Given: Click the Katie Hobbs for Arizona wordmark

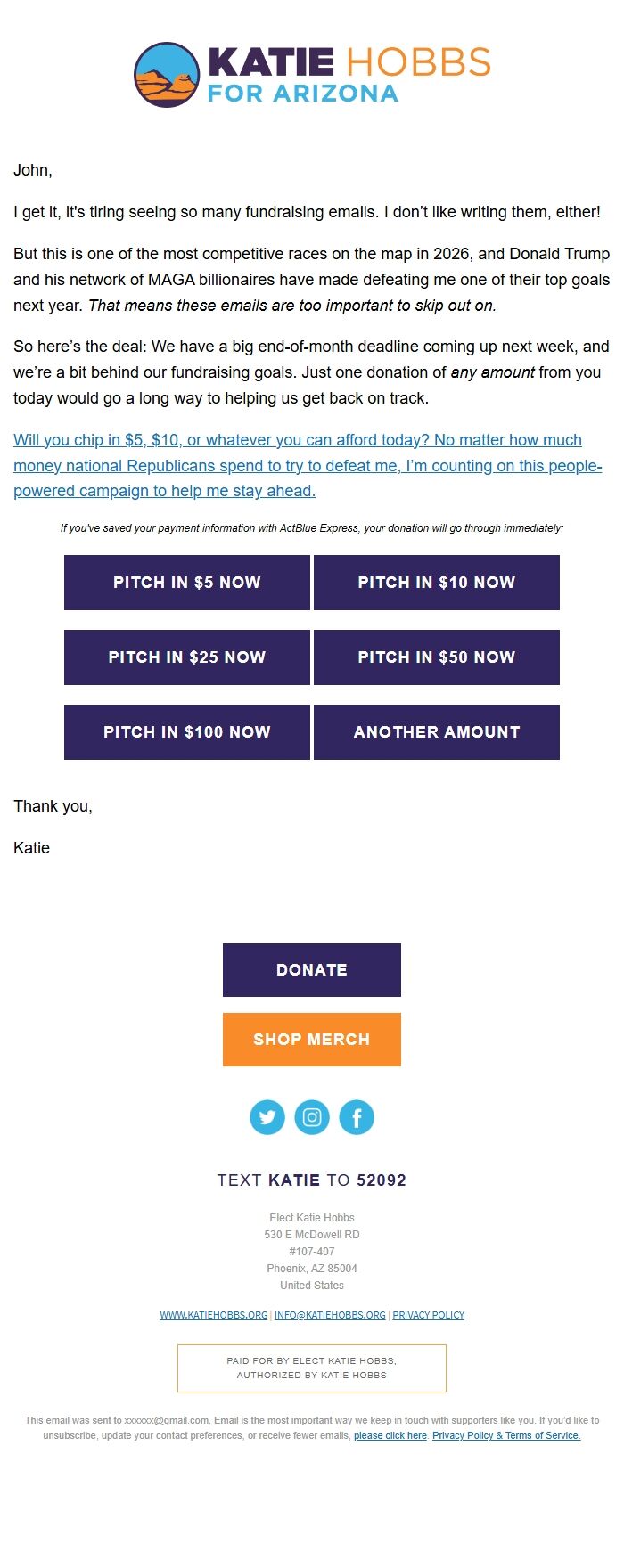Looking at the screenshot, I should point(348,75).
